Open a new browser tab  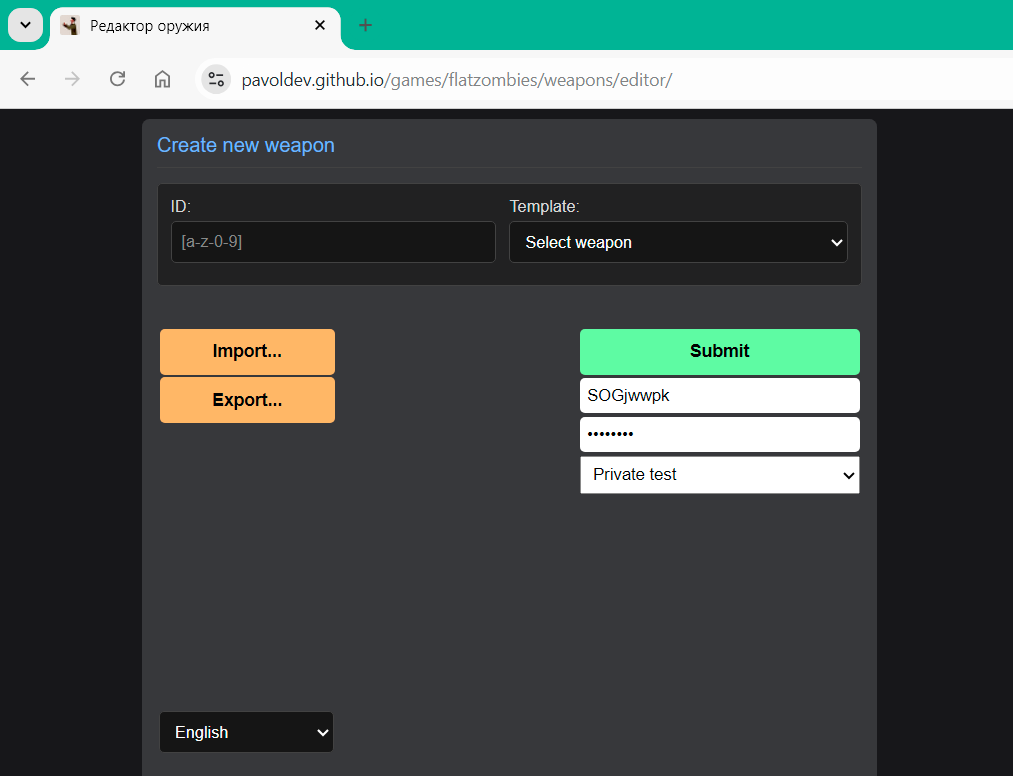point(365,25)
